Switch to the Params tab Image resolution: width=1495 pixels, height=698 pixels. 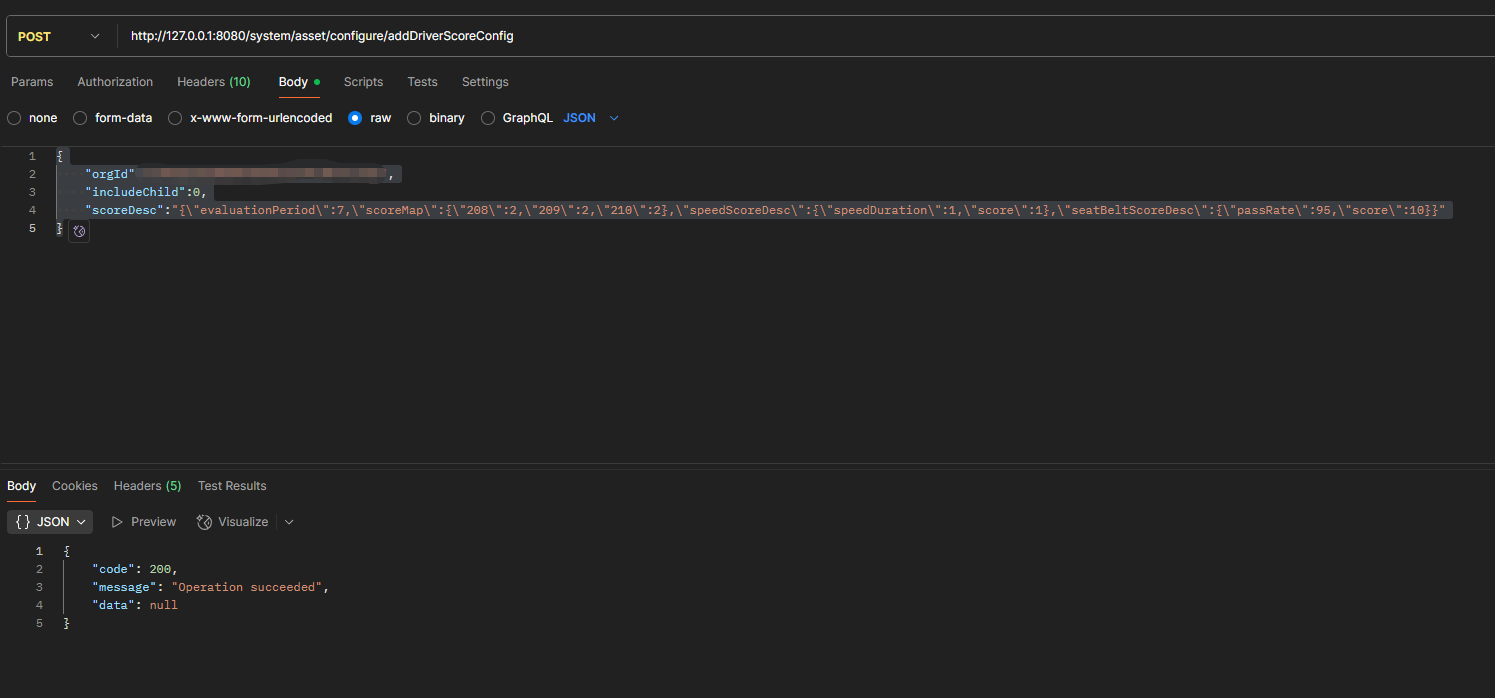[32, 82]
